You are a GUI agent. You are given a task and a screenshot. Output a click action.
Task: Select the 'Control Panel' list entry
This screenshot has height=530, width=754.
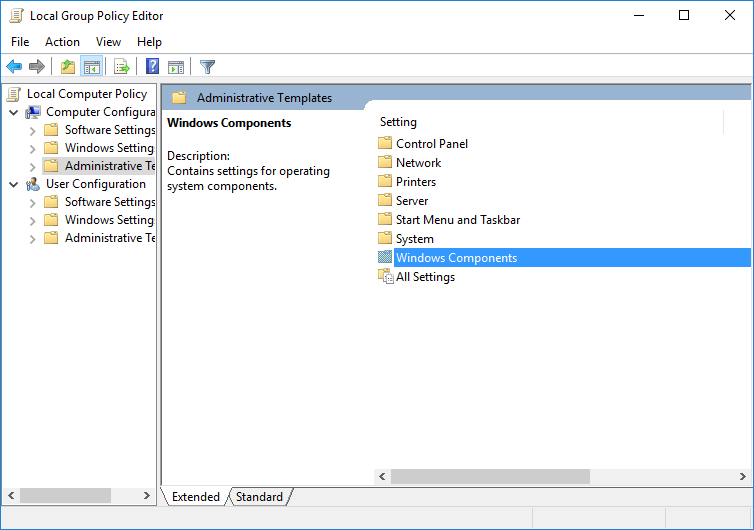[x=432, y=144]
